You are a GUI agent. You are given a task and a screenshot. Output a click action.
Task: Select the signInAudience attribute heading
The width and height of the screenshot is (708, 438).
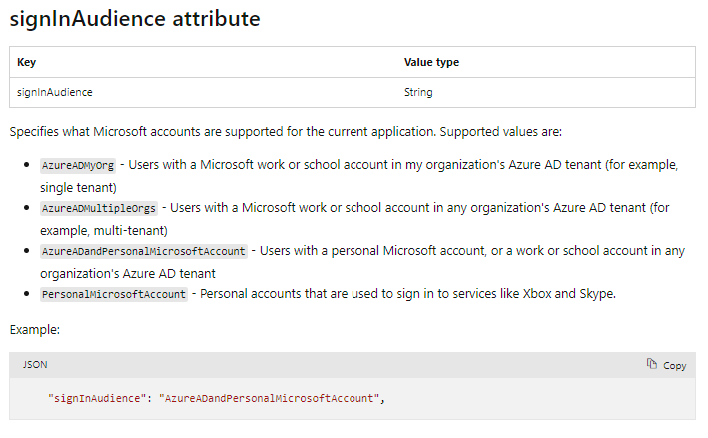[x=135, y=19]
